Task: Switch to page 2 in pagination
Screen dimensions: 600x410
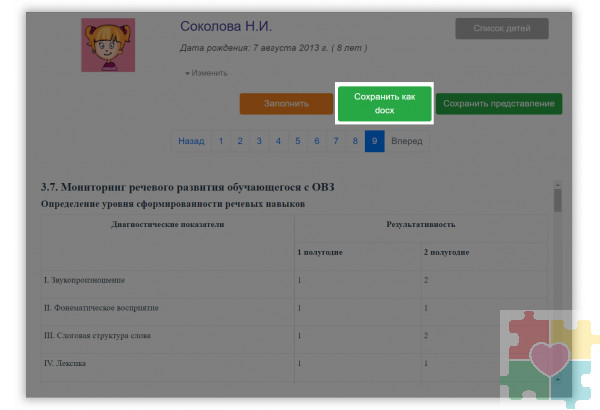Action: [240, 142]
